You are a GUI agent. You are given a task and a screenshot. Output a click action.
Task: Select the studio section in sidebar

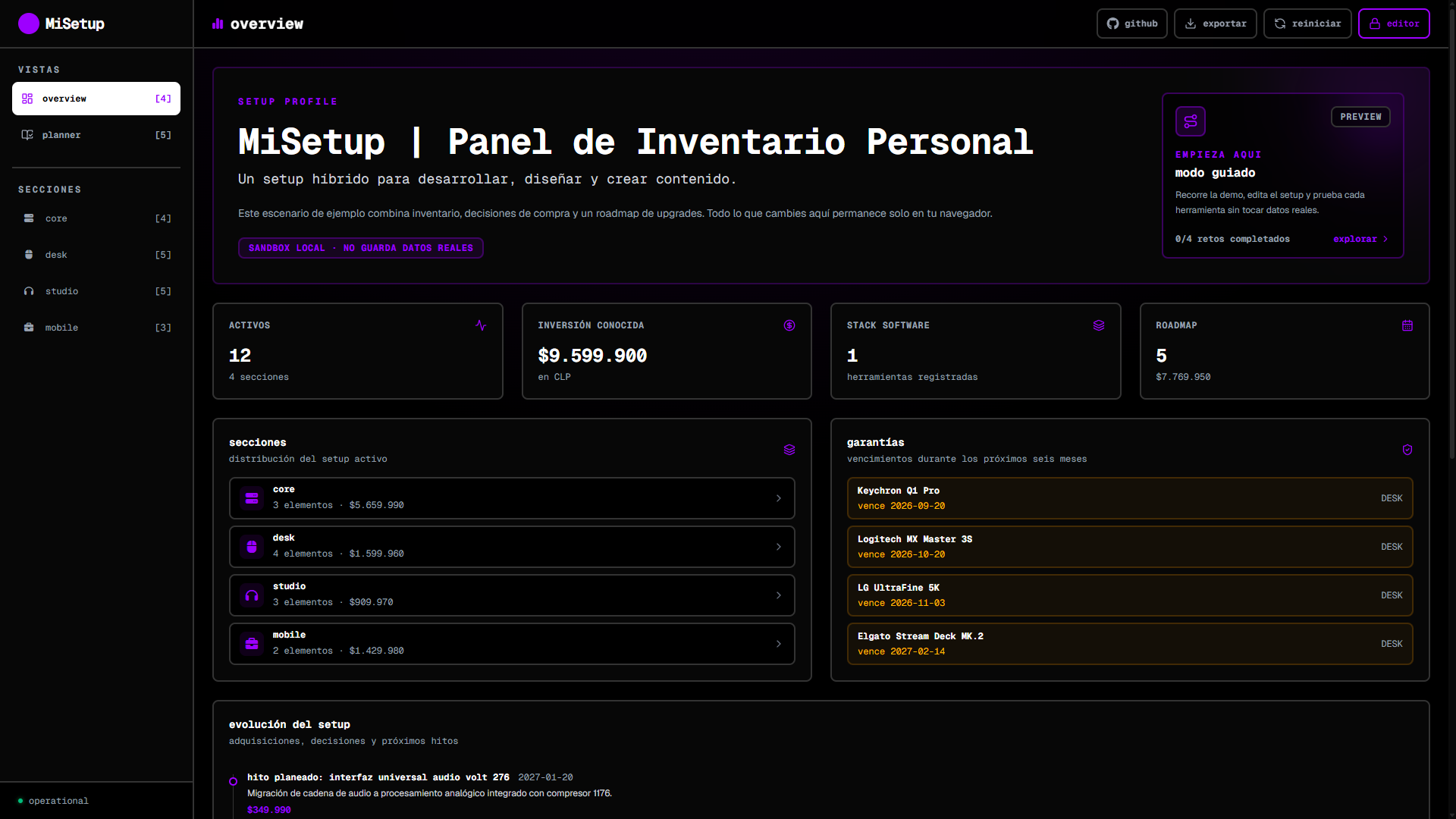pyautogui.click(x=96, y=291)
